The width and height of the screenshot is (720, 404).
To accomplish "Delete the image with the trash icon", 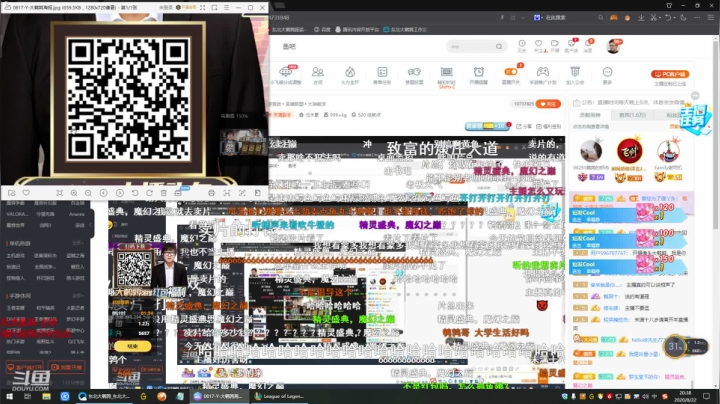I will (163, 193).
